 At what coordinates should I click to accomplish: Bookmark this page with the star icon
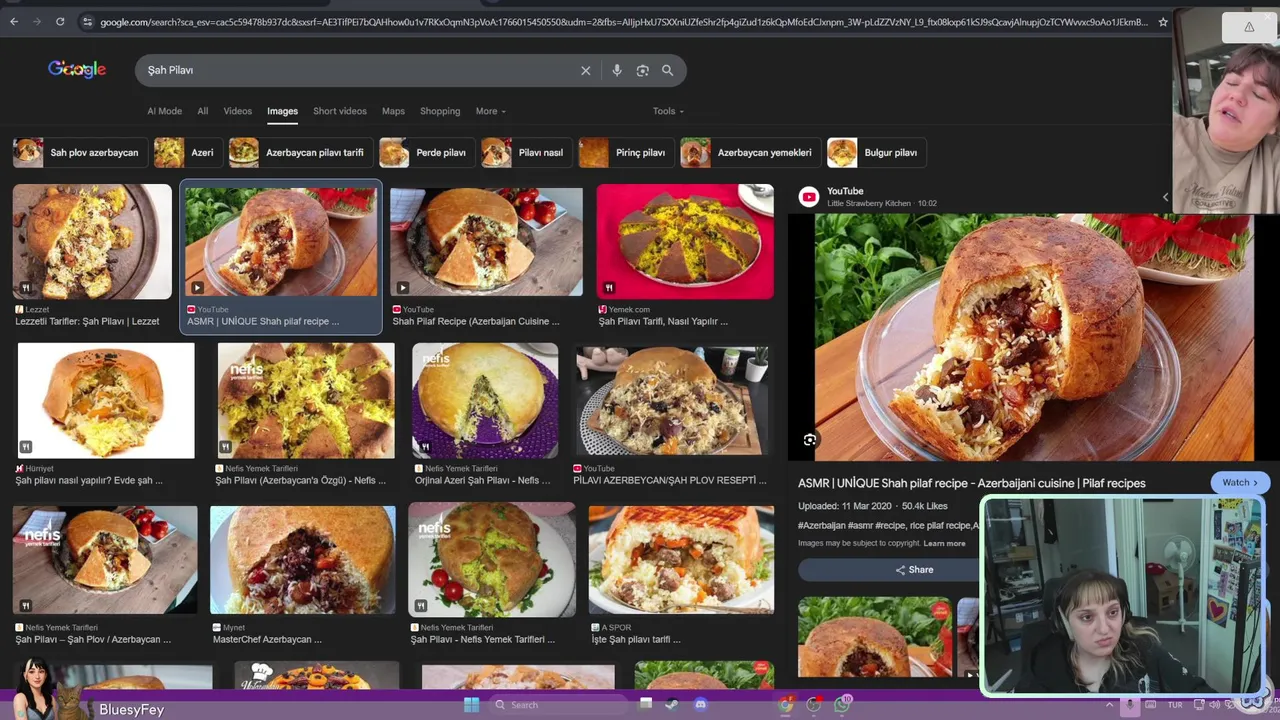pos(1163,21)
